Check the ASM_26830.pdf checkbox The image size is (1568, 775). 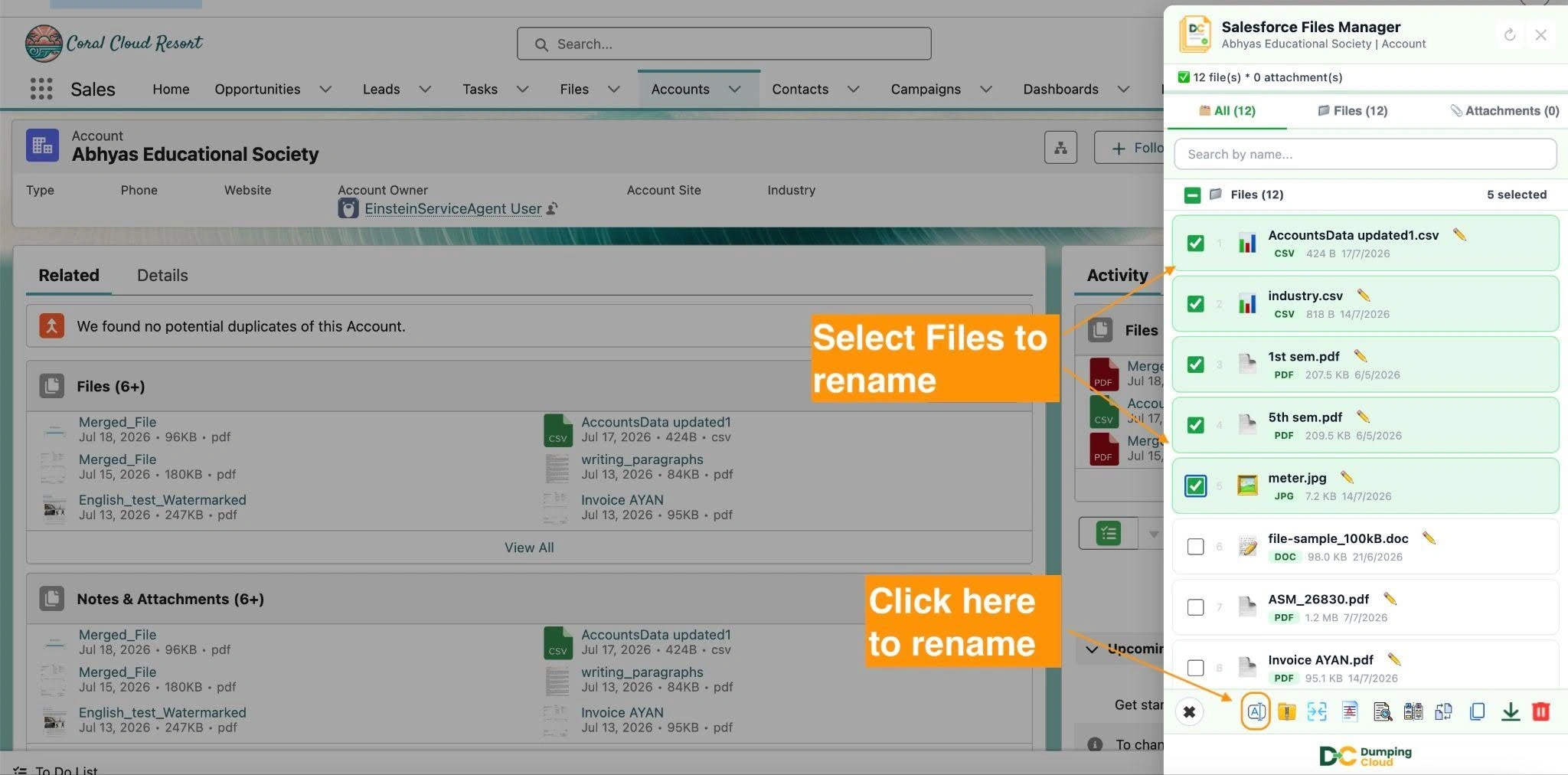pyautogui.click(x=1195, y=607)
